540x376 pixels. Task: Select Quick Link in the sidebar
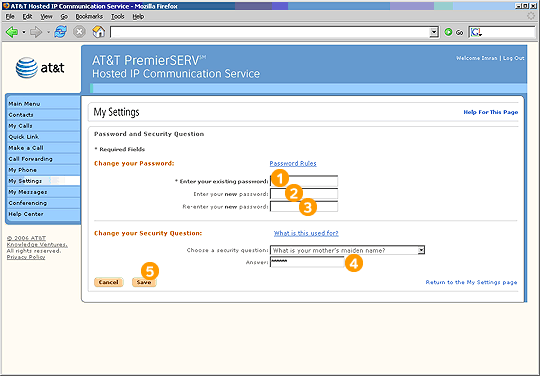click(44, 137)
